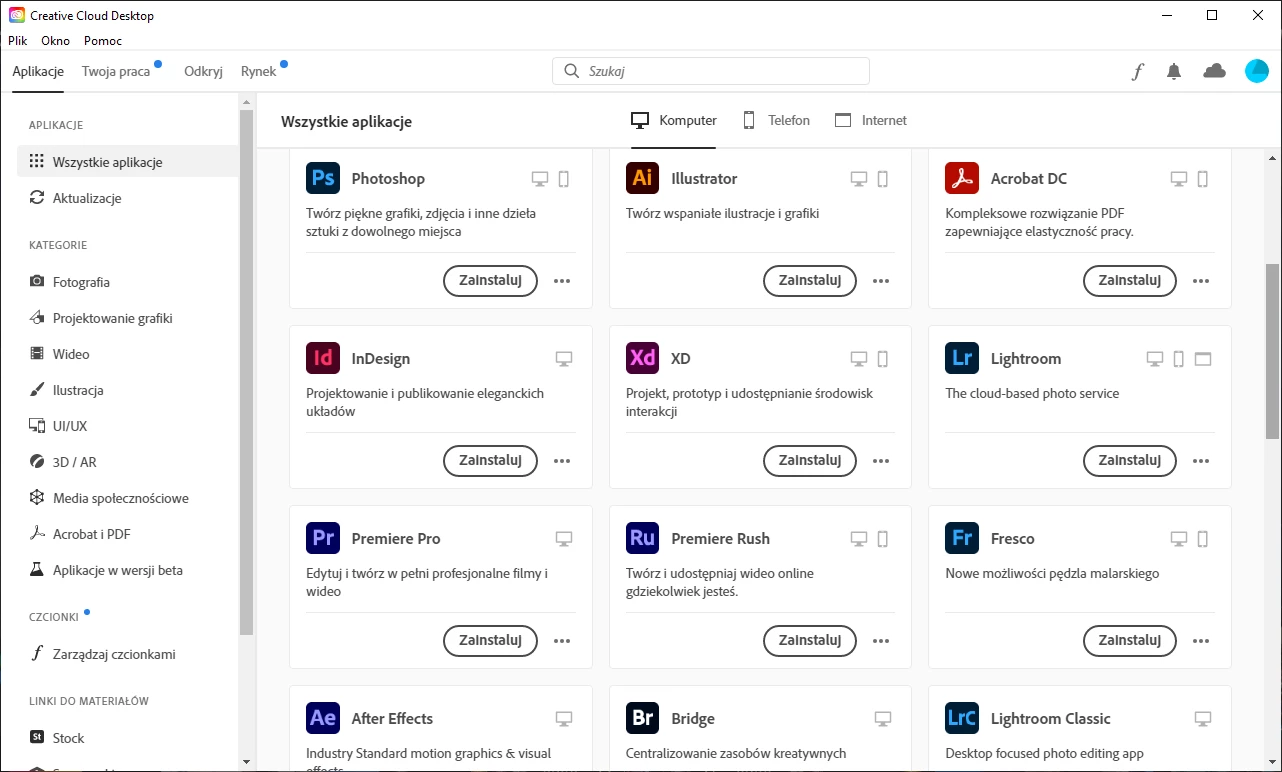Image resolution: width=1282 pixels, height=772 pixels.
Task: Open the notifications bell
Action: pos(1174,71)
